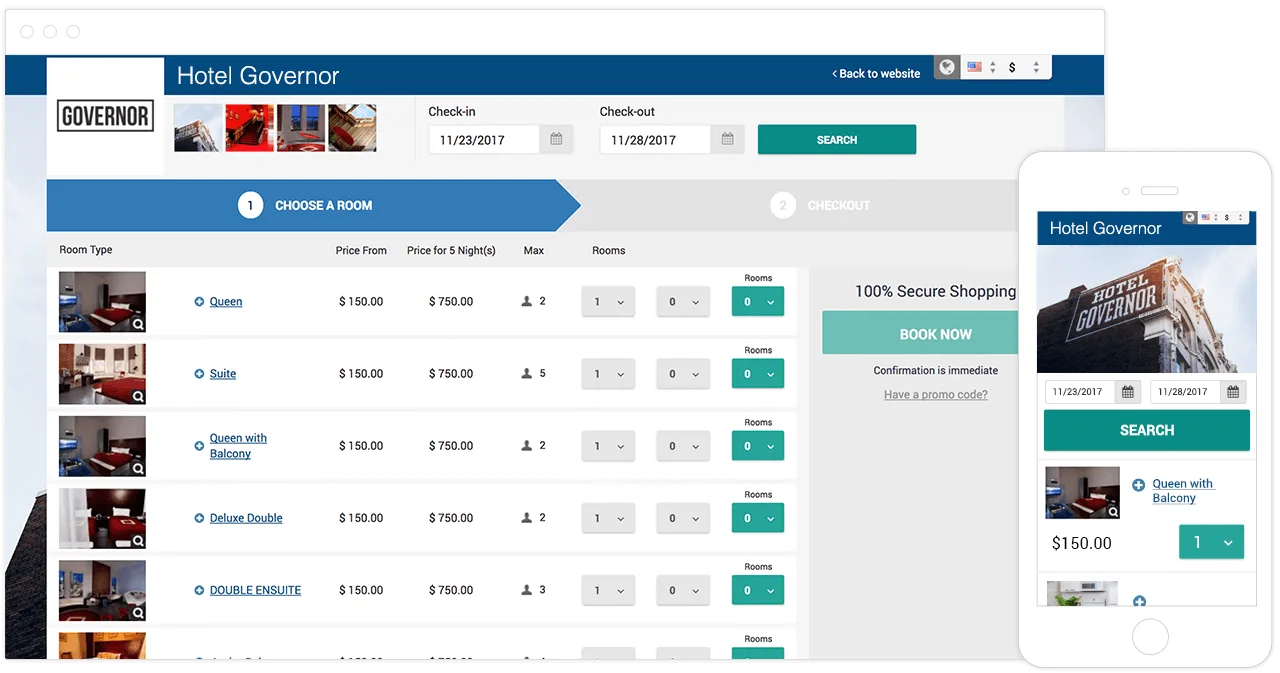
Task: Expand details plus icon for Suite
Action: click(199, 374)
